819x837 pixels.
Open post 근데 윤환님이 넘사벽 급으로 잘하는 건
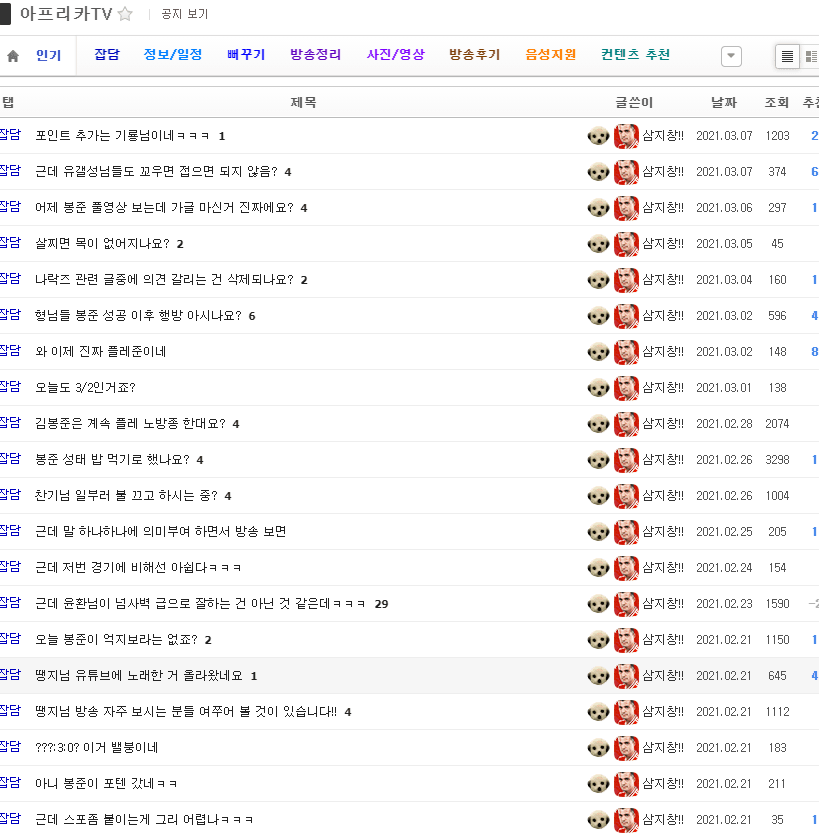[200, 604]
